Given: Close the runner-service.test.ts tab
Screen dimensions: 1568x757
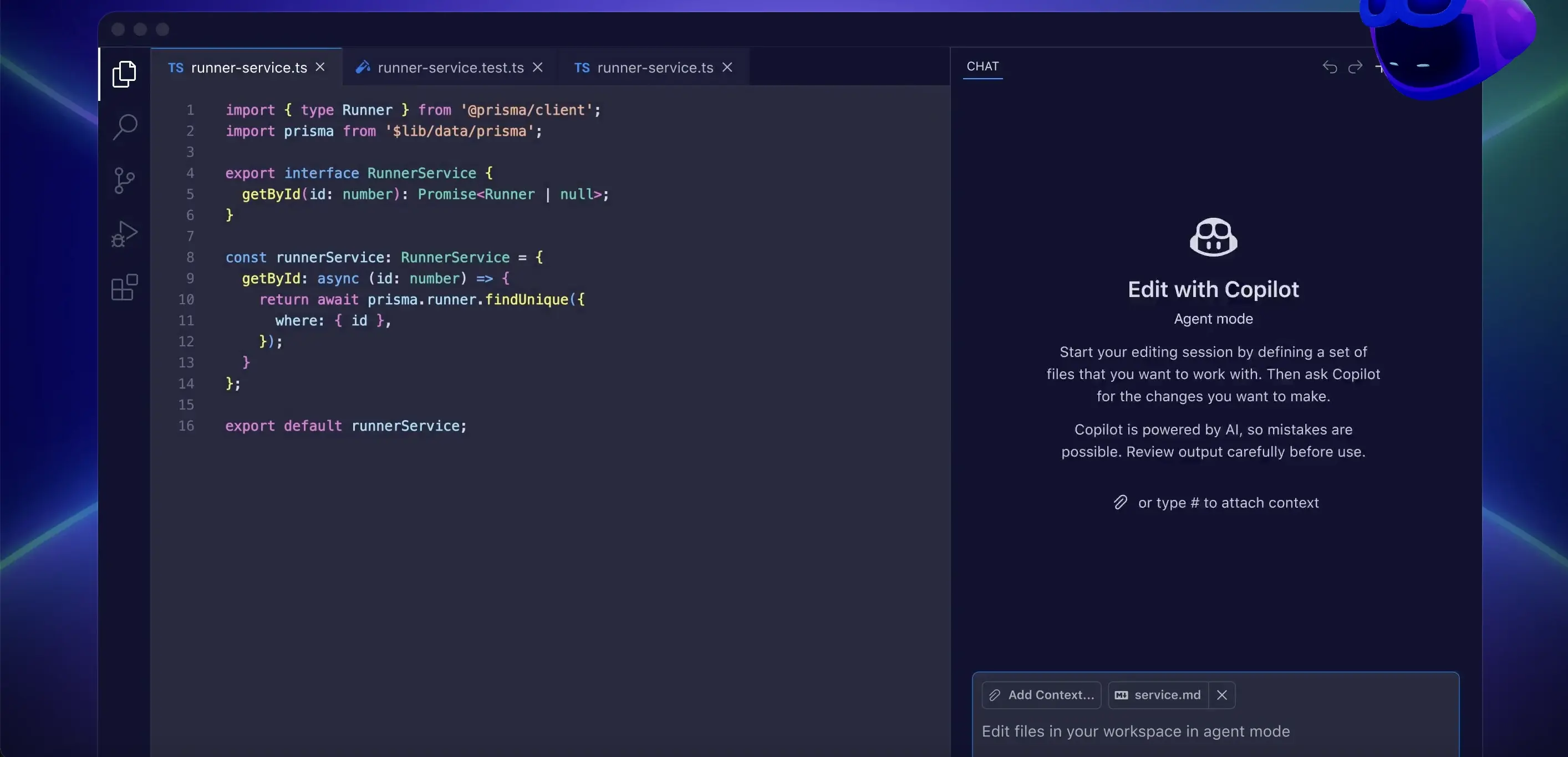Looking at the screenshot, I should click(537, 67).
